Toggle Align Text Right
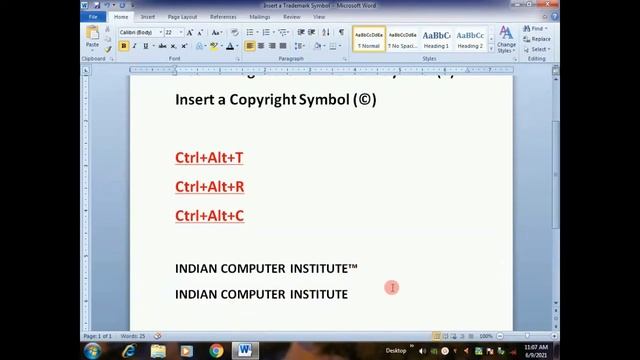The height and width of the screenshot is (360, 640). [x=272, y=46]
